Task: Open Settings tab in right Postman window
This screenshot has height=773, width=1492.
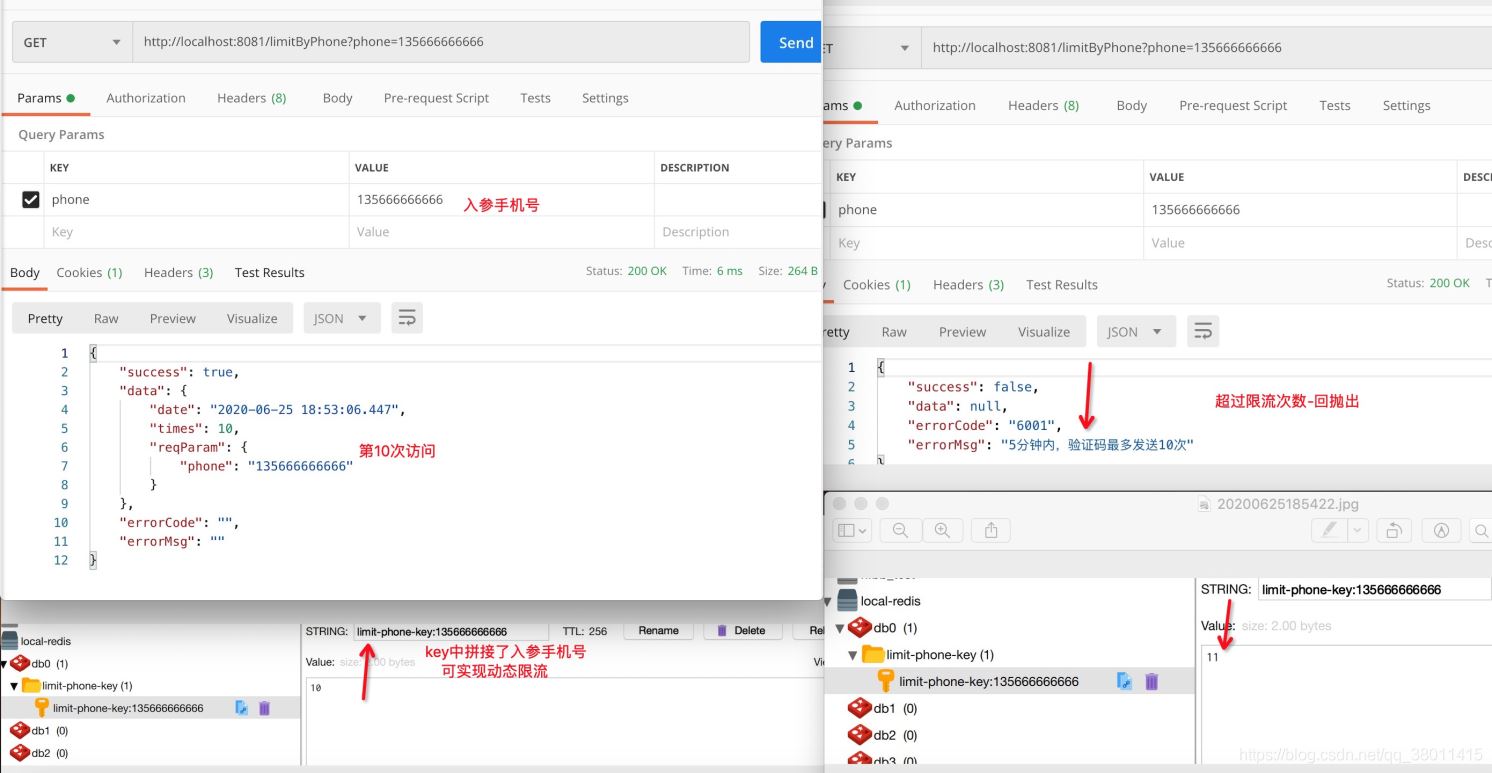Action: point(1406,105)
